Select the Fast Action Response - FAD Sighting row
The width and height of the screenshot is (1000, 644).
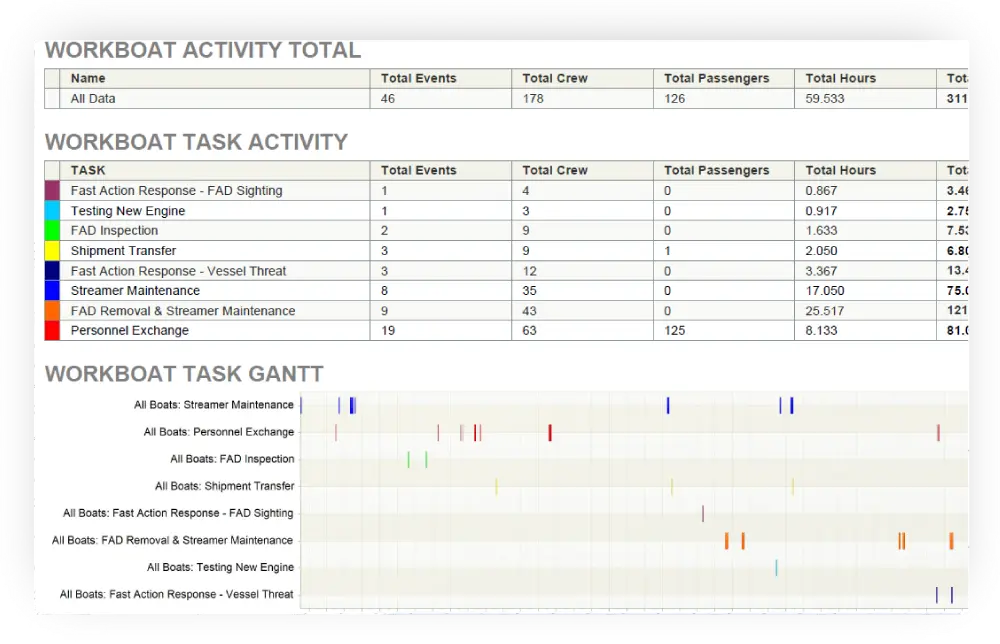tap(506, 191)
